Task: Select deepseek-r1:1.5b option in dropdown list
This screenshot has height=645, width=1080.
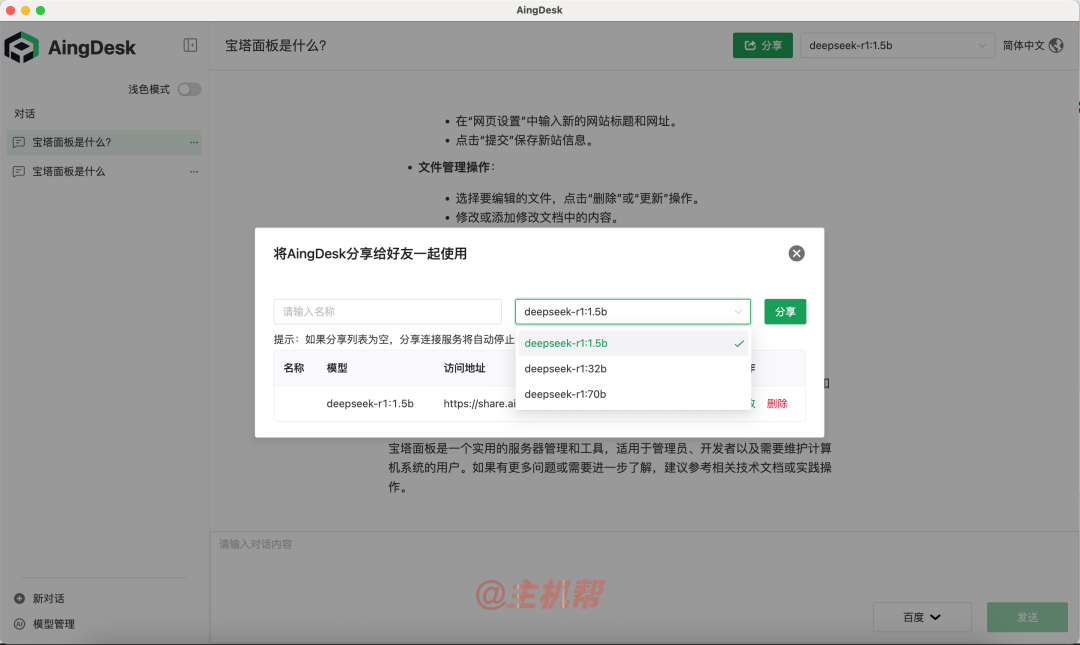Action: tap(633, 343)
